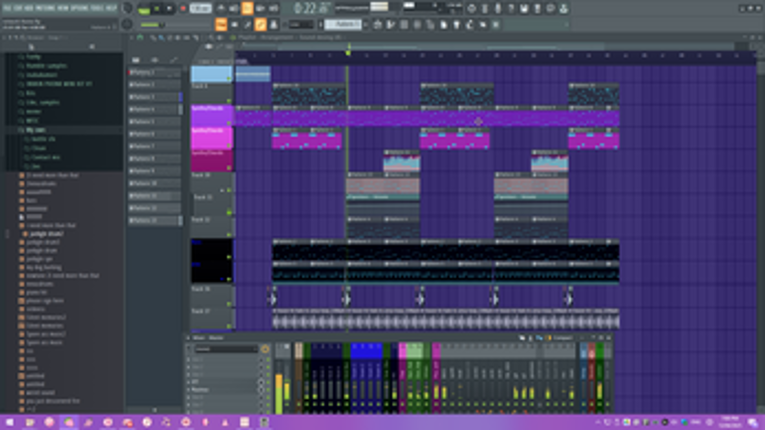This screenshot has width=765, height=430.
Task: Mute the Track 2 green LED
Action: click(x=229, y=101)
